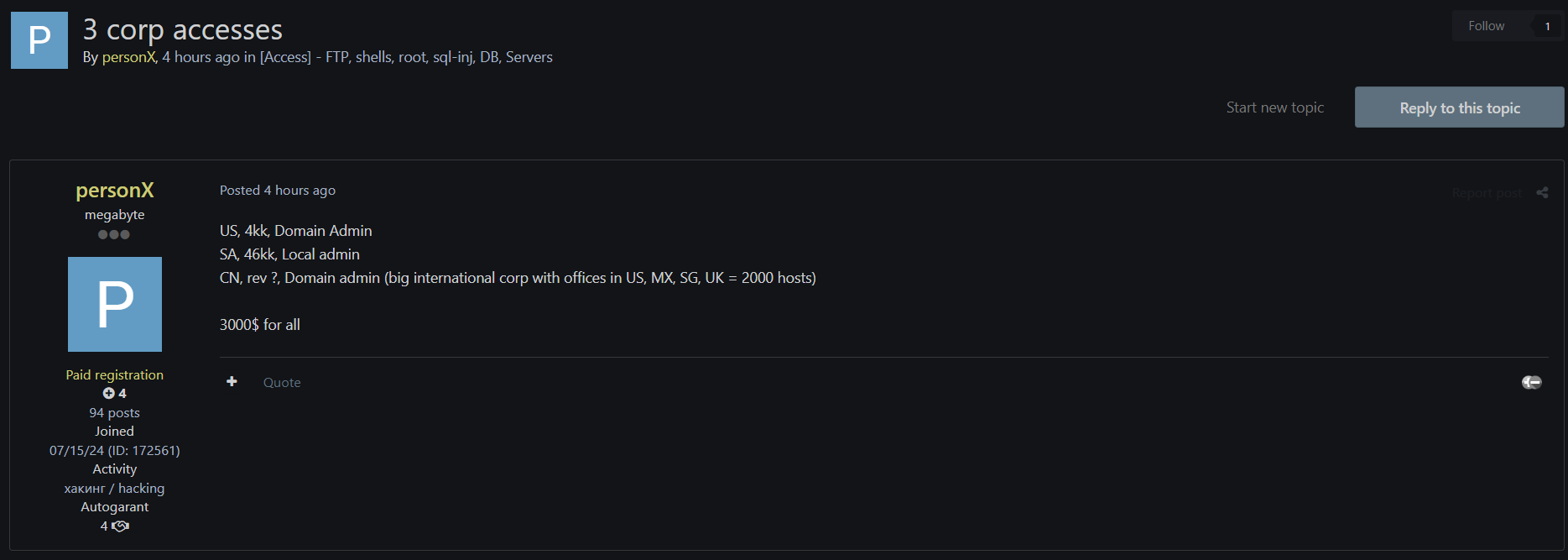
Task: Click the reputation plus icon under Paid registration
Action: (x=108, y=393)
